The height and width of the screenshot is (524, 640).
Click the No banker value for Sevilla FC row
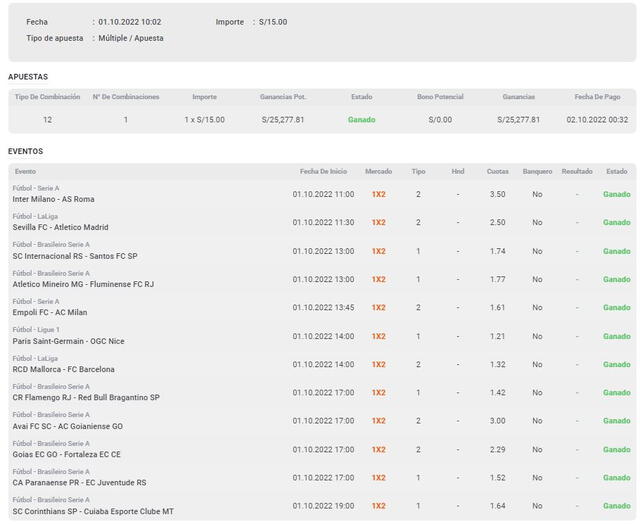coord(537,222)
